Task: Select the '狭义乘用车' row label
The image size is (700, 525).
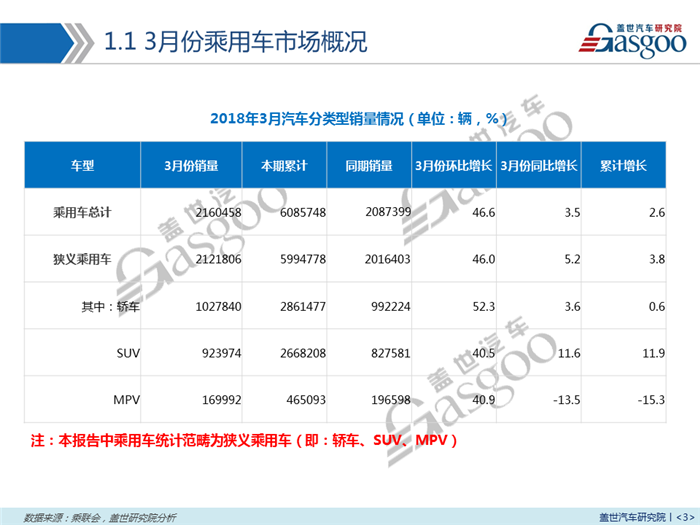Action: click(x=82, y=259)
